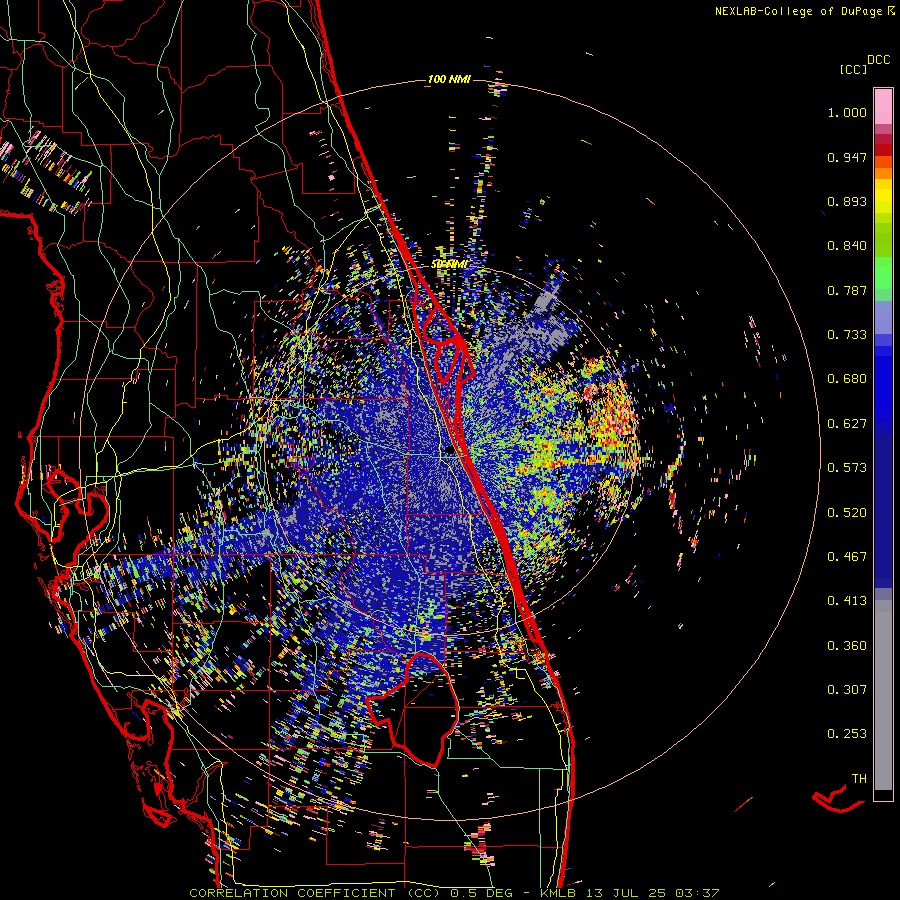This screenshot has width=900, height=900.
Task: Click the 1.000 legend value
Action: pyautogui.click(x=847, y=112)
